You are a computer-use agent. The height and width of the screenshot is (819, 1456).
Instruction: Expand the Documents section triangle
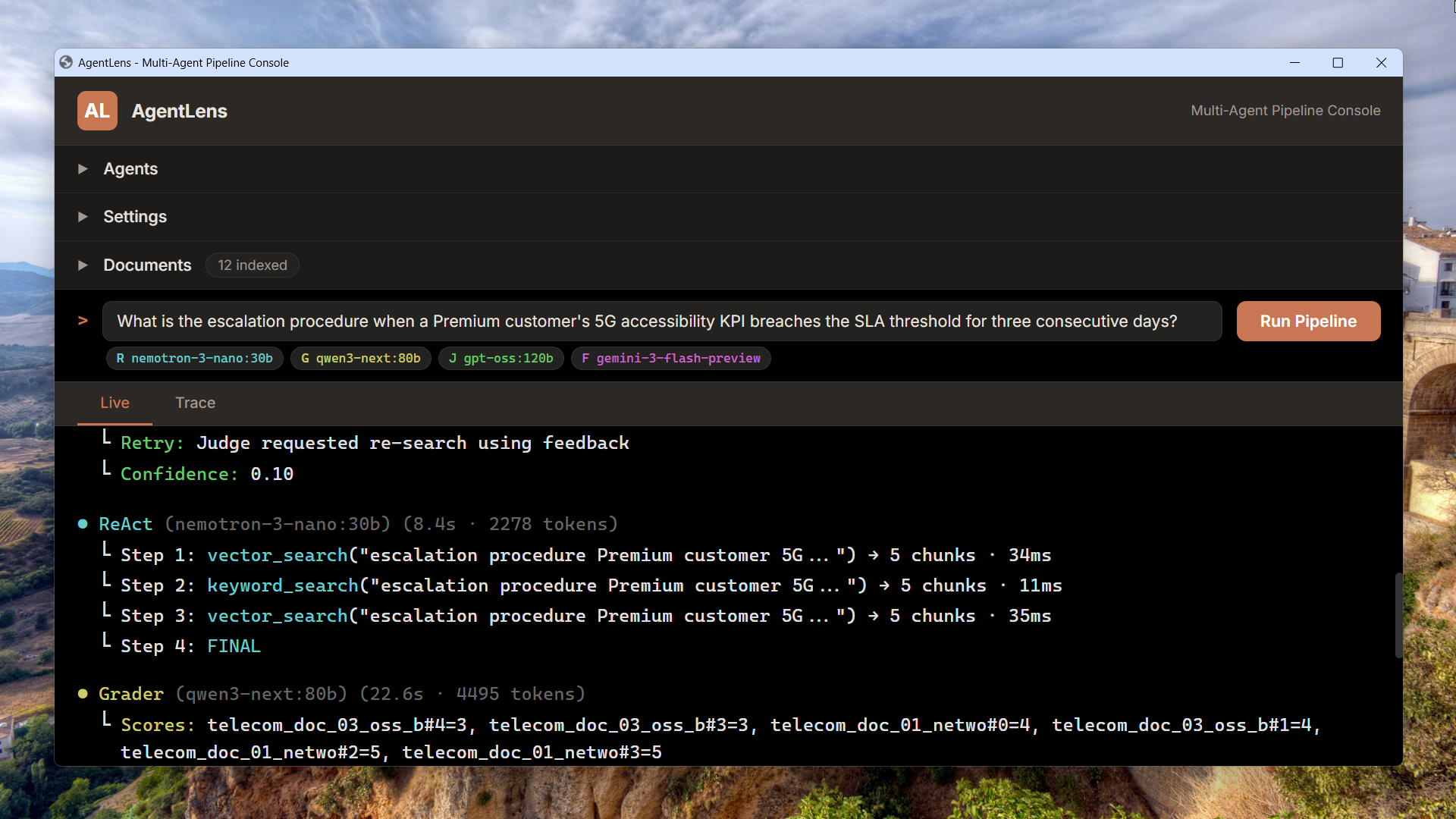[x=83, y=265]
